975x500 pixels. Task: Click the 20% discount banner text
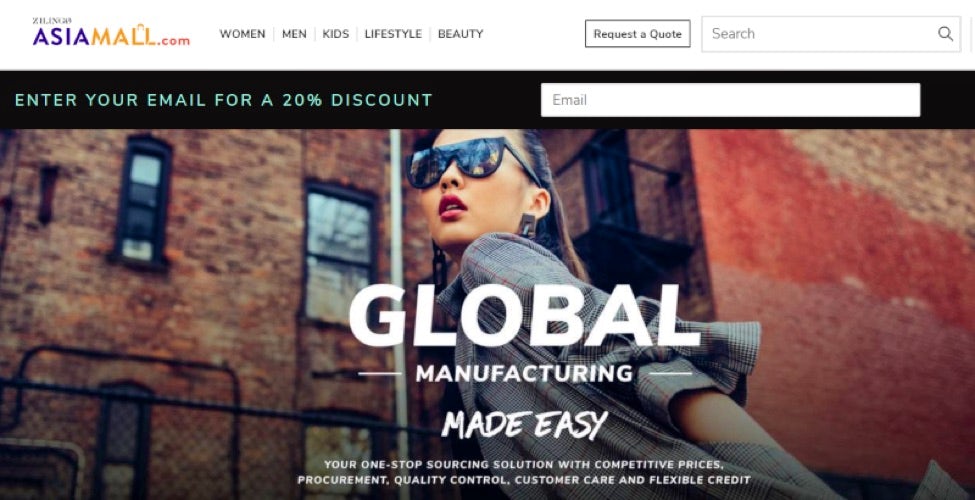[223, 100]
